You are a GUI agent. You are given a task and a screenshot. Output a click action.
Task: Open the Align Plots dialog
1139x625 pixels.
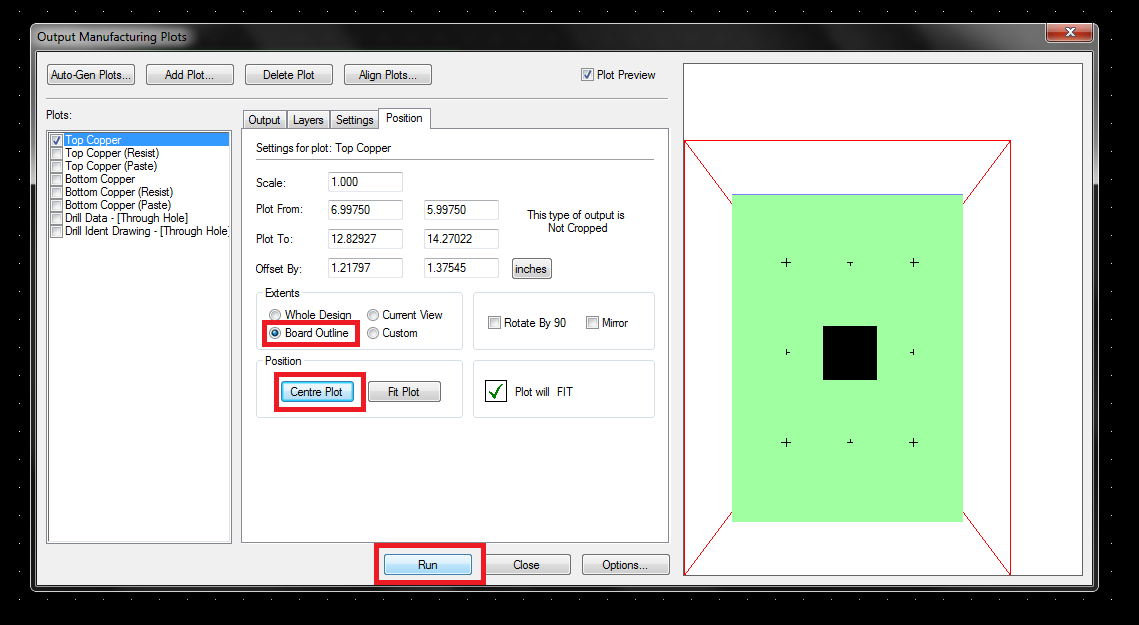[x=387, y=74]
